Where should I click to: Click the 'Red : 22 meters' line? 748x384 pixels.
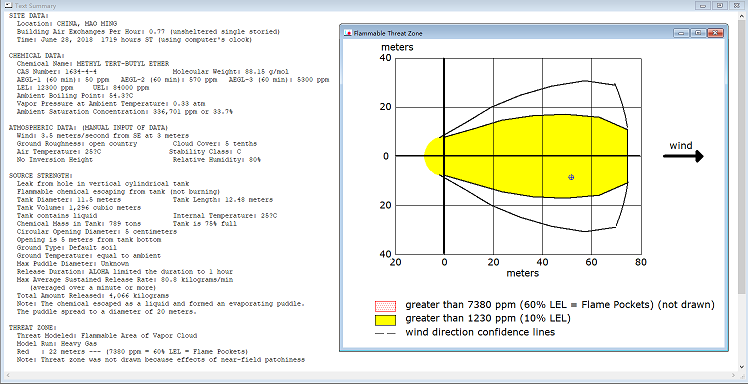[x=132, y=352]
